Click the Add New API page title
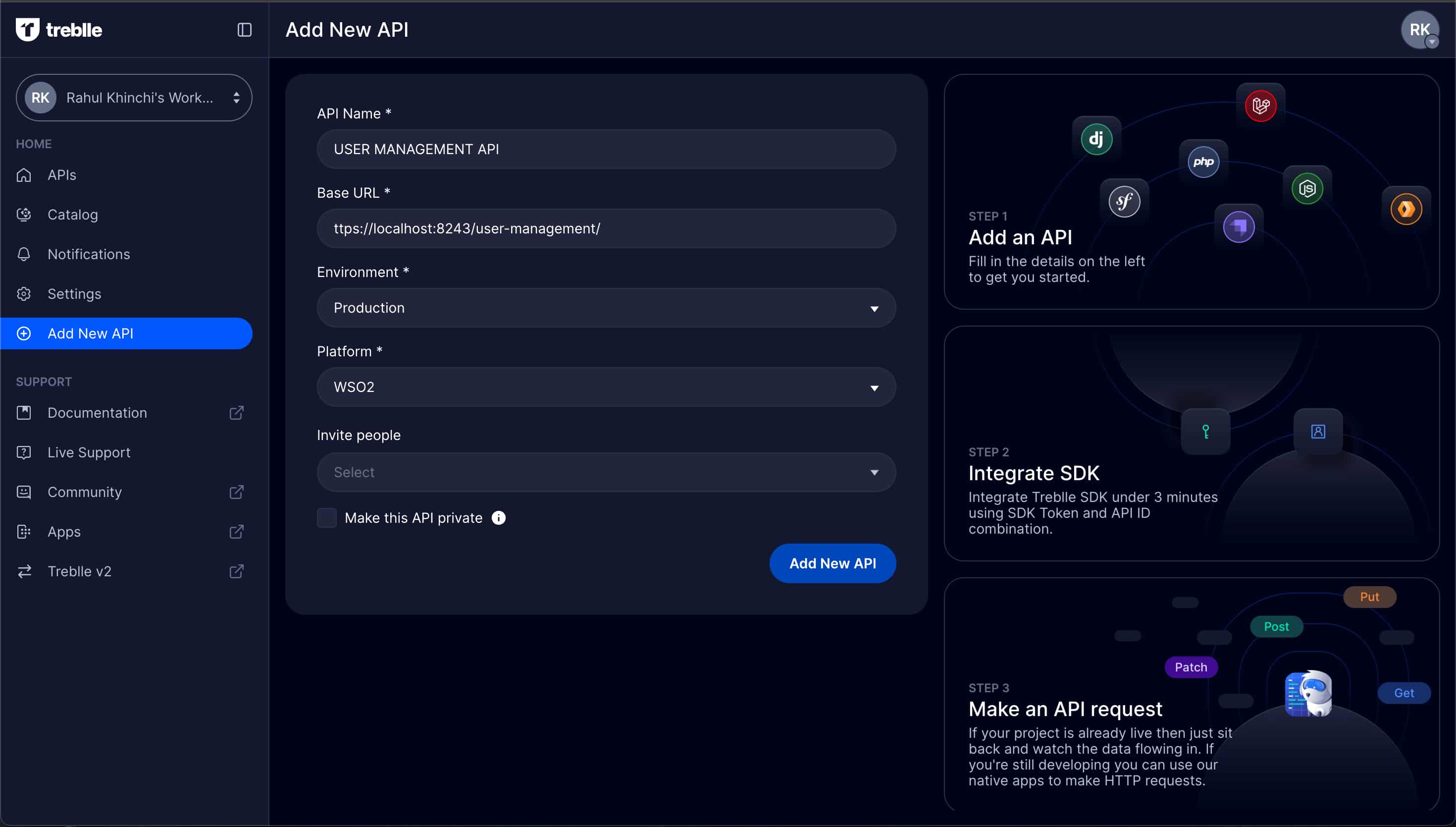The width and height of the screenshot is (1456, 827). [x=347, y=30]
